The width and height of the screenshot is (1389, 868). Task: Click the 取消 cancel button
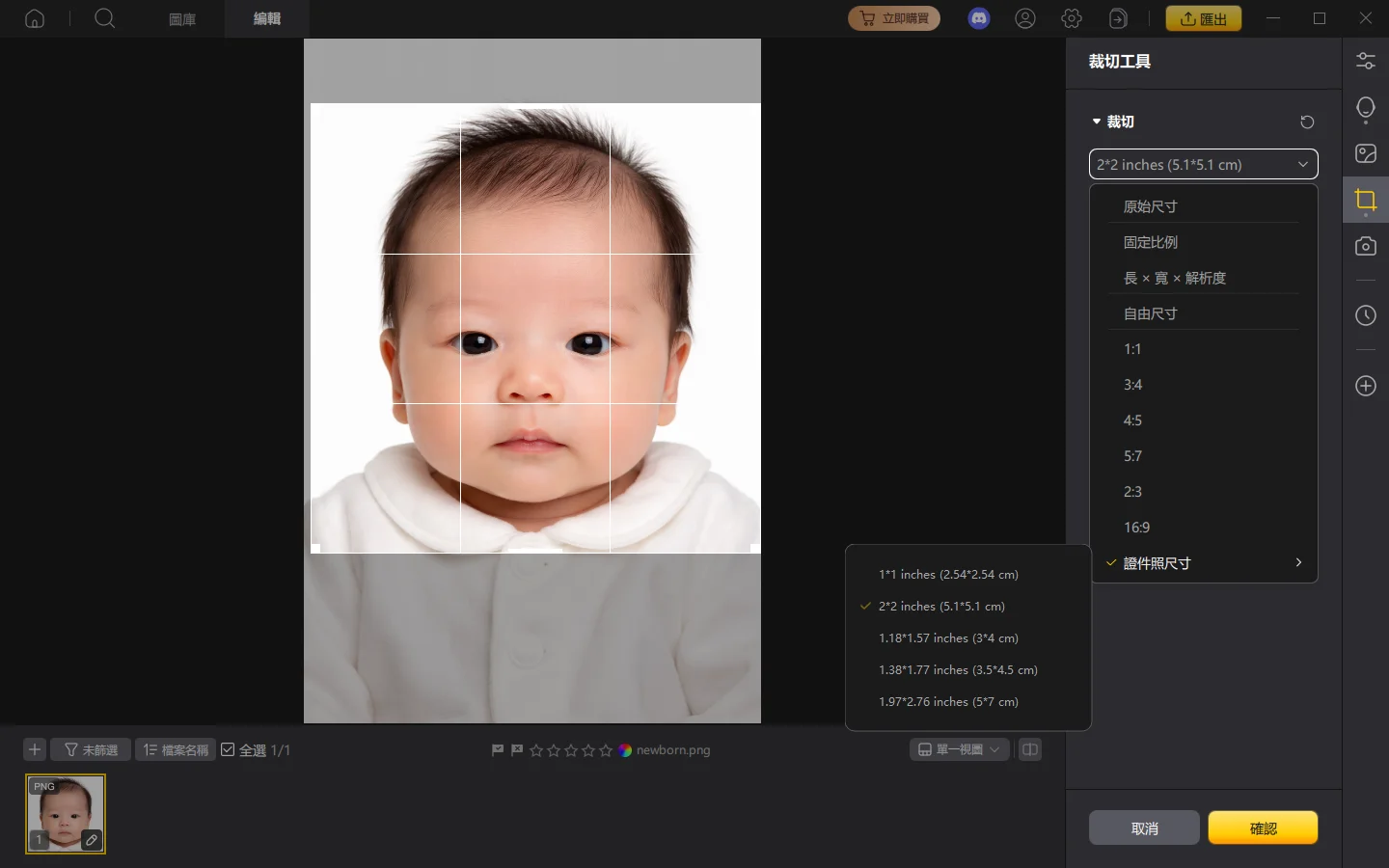pyautogui.click(x=1144, y=828)
